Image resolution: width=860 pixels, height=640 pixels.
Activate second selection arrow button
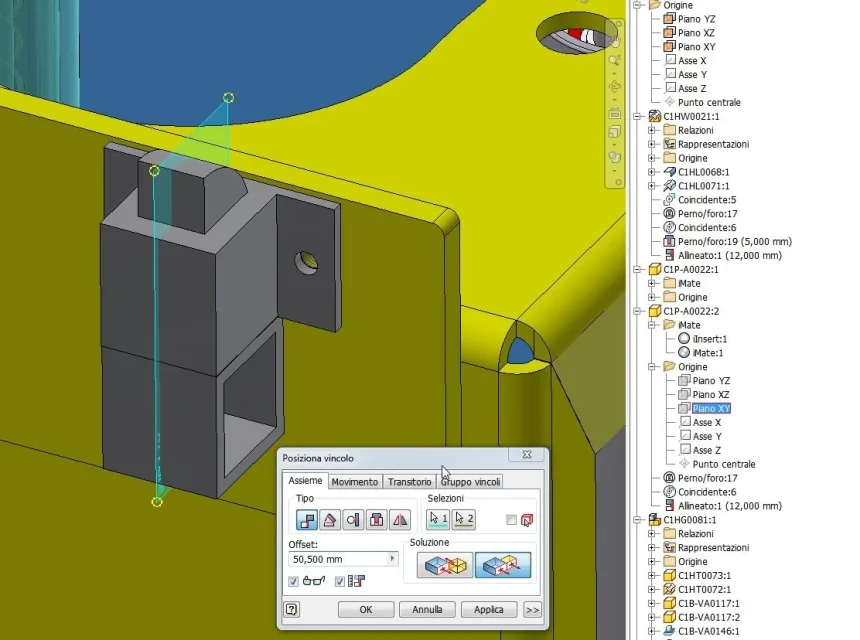click(x=463, y=519)
